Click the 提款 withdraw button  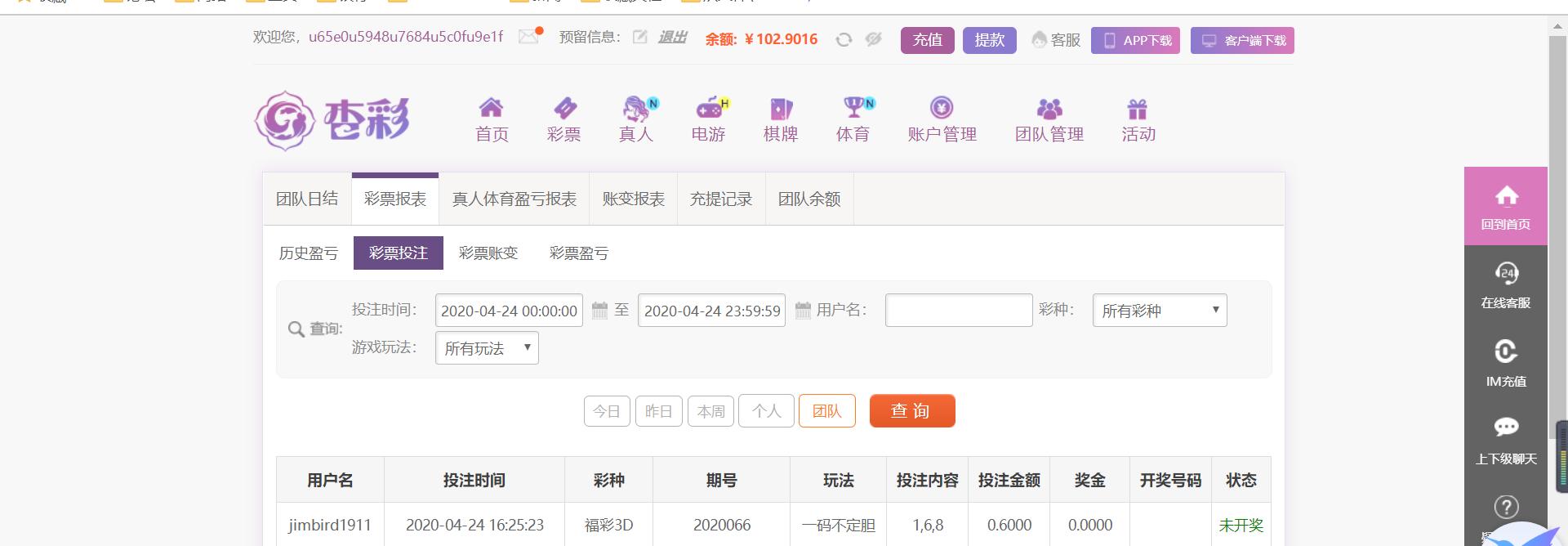coord(990,40)
